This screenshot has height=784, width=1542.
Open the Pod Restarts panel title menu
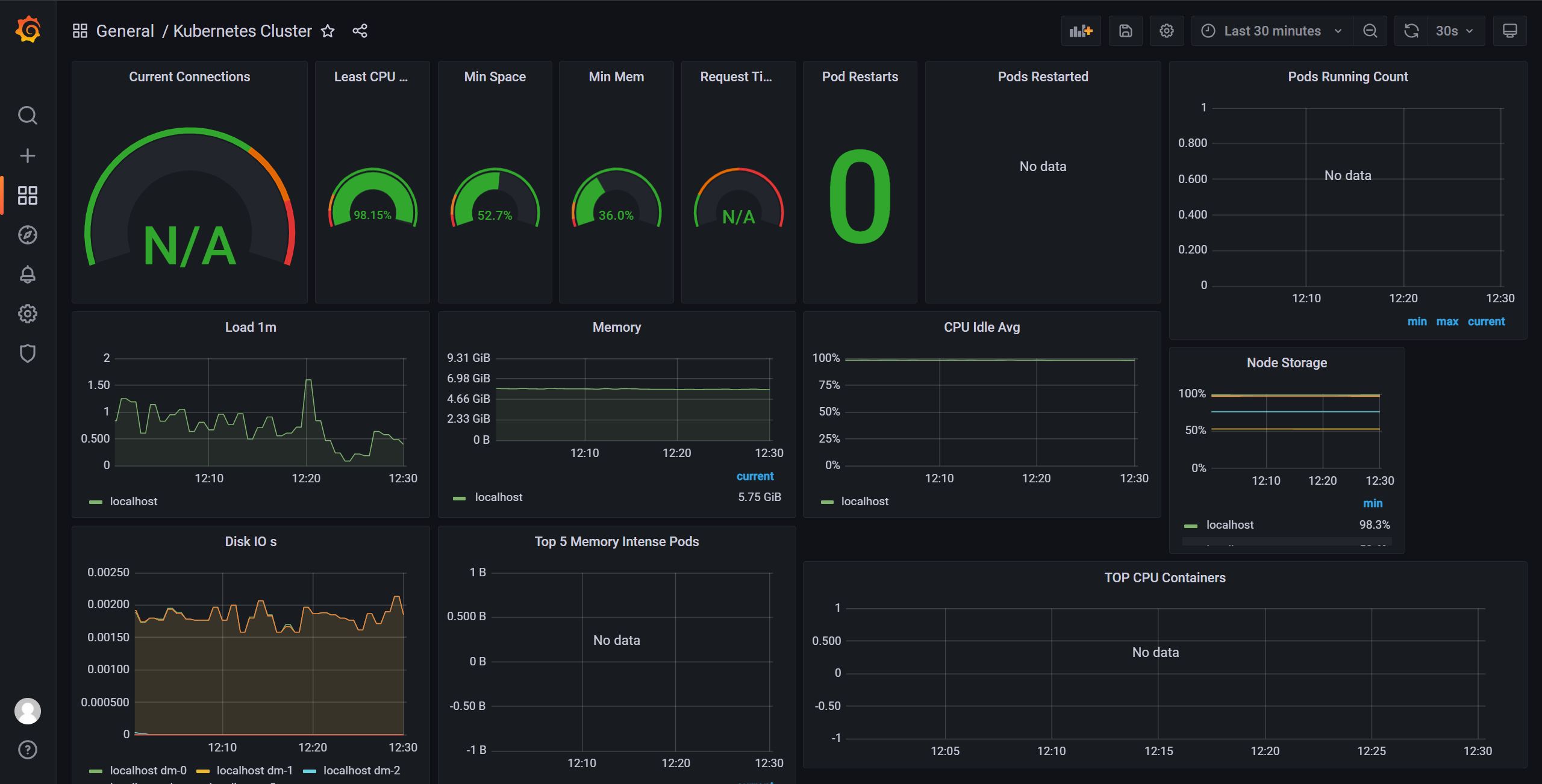(860, 76)
